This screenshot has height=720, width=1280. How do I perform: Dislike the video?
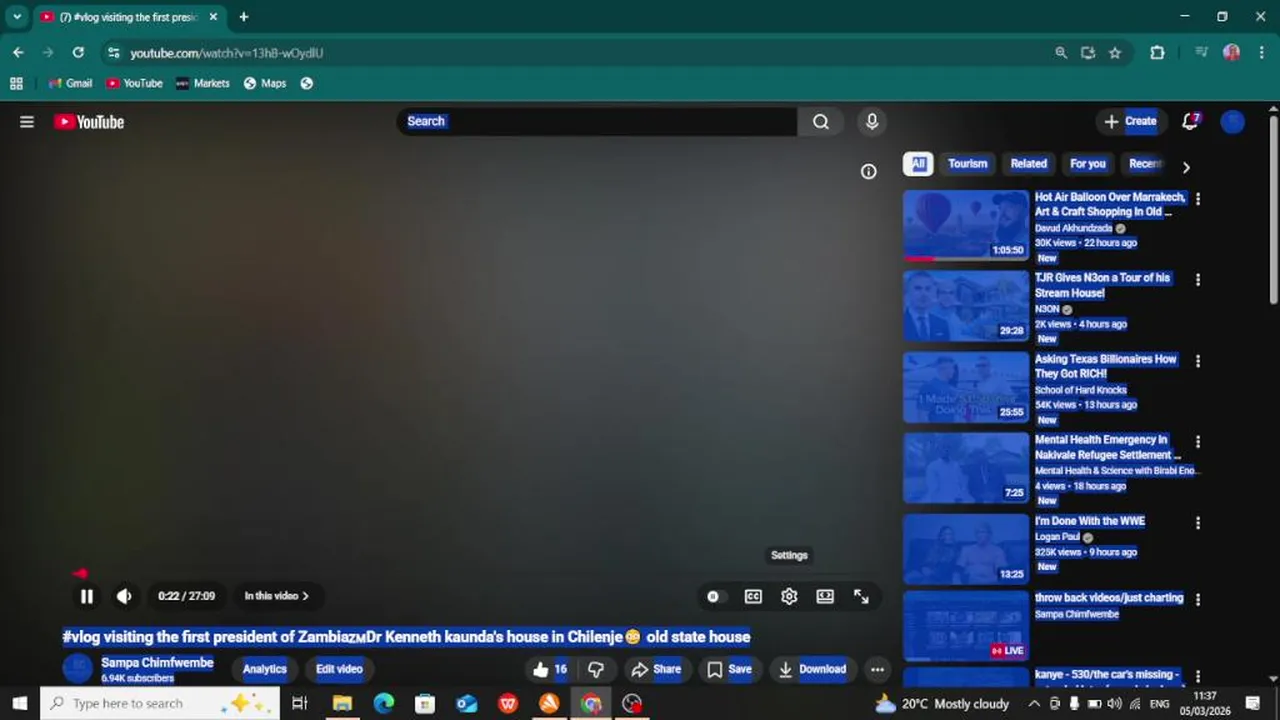pyautogui.click(x=596, y=669)
